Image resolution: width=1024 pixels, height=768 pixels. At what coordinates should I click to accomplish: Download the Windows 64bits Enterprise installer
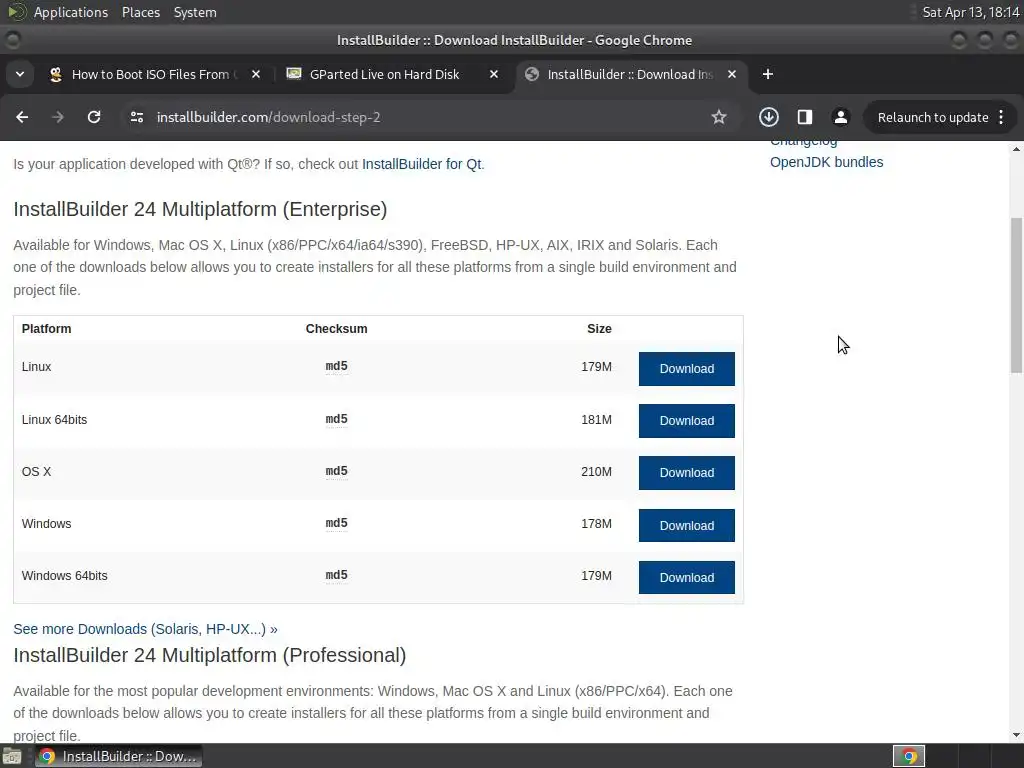pos(686,577)
